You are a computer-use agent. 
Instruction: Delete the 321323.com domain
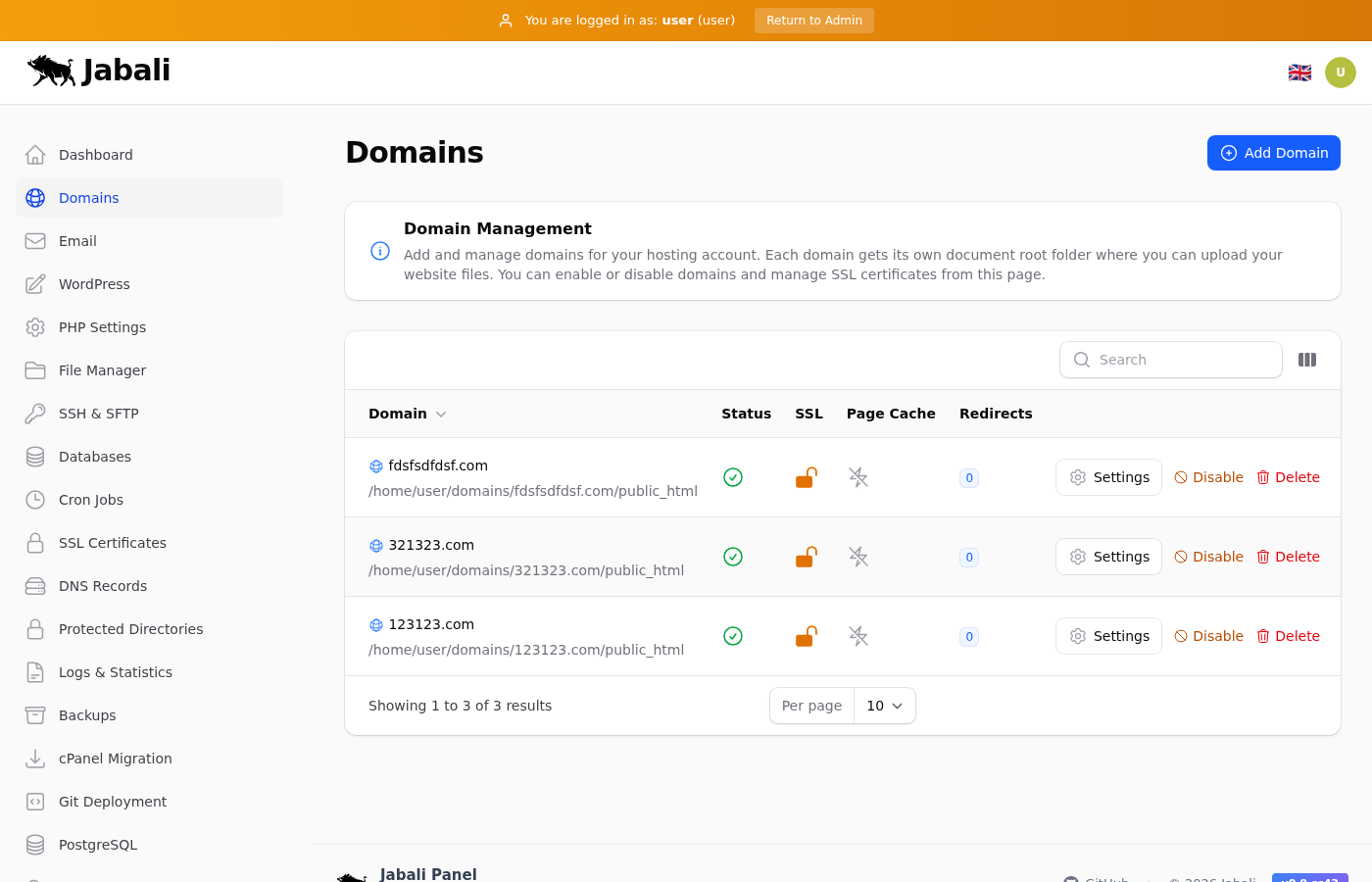click(1289, 557)
